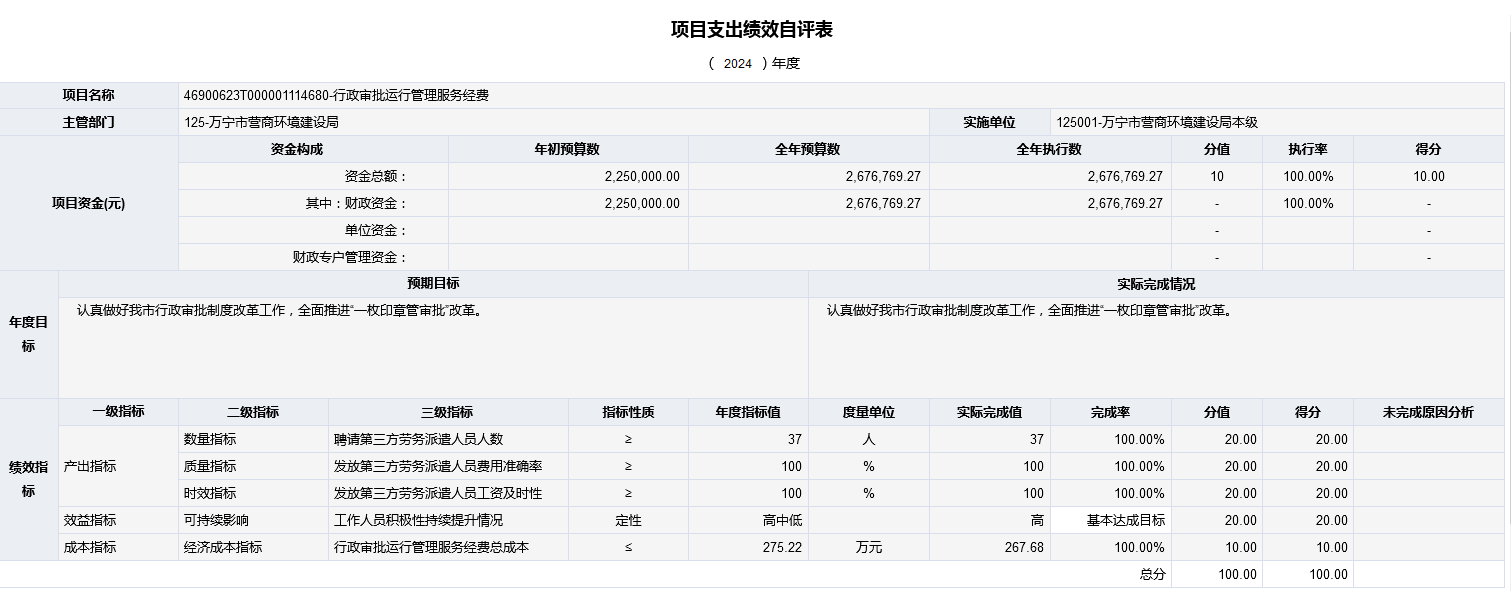Viewport: 1511px width, 591px height.
Task: Click the 总分 label in the bottom row
Action: [1152, 574]
